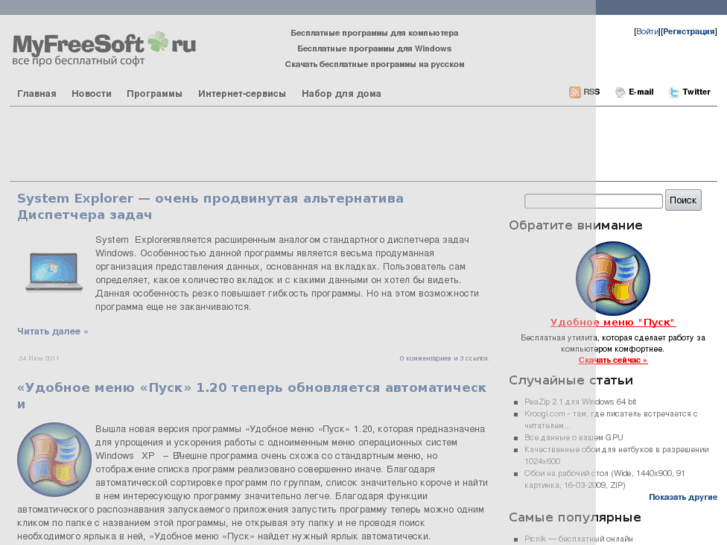Click the Регистрация link
This screenshot has width=727, height=545.
pyautogui.click(x=689, y=32)
